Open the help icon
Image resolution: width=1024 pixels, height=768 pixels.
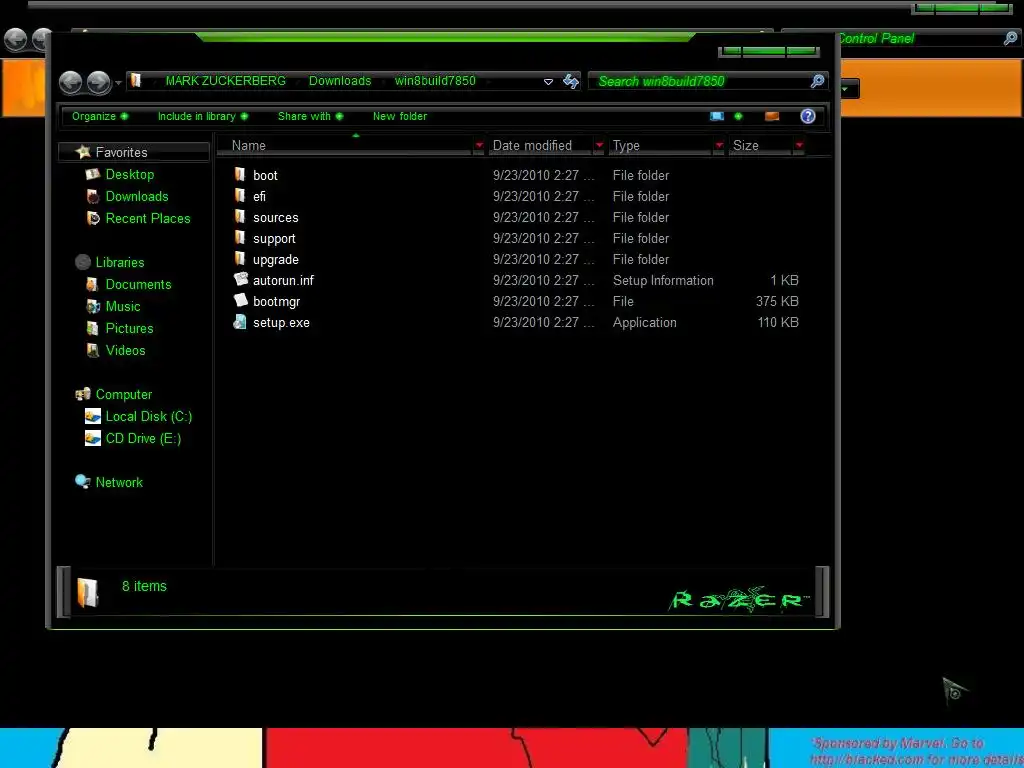click(x=808, y=116)
